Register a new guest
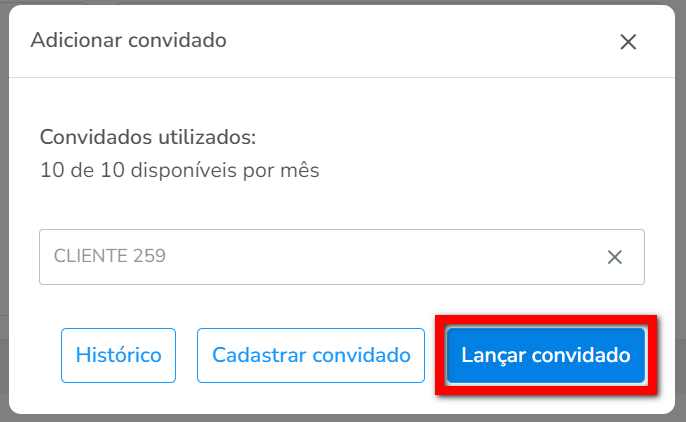The width and height of the screenshot is (686, 422). tap(311, 355)
